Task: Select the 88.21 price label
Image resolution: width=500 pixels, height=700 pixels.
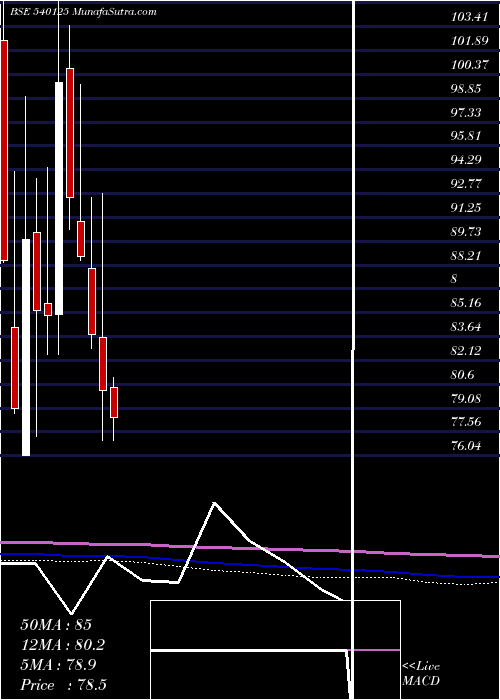Action: click(x=467, y=255)
